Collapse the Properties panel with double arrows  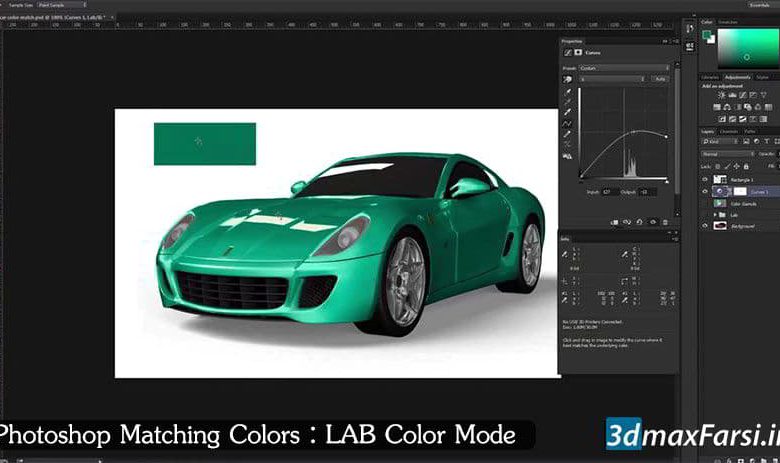pos(665,41)
